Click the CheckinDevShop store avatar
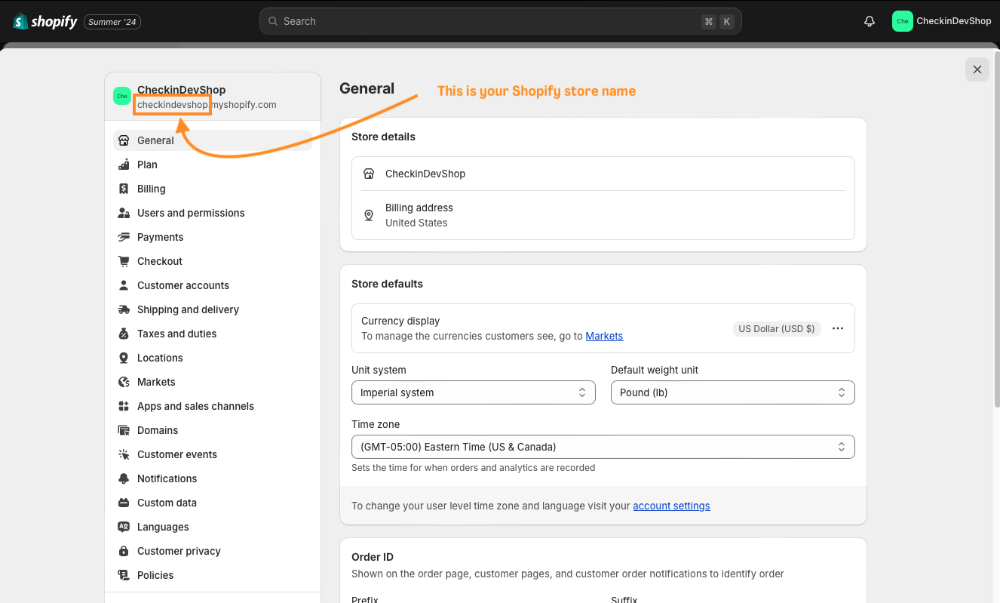 [122, 96]
